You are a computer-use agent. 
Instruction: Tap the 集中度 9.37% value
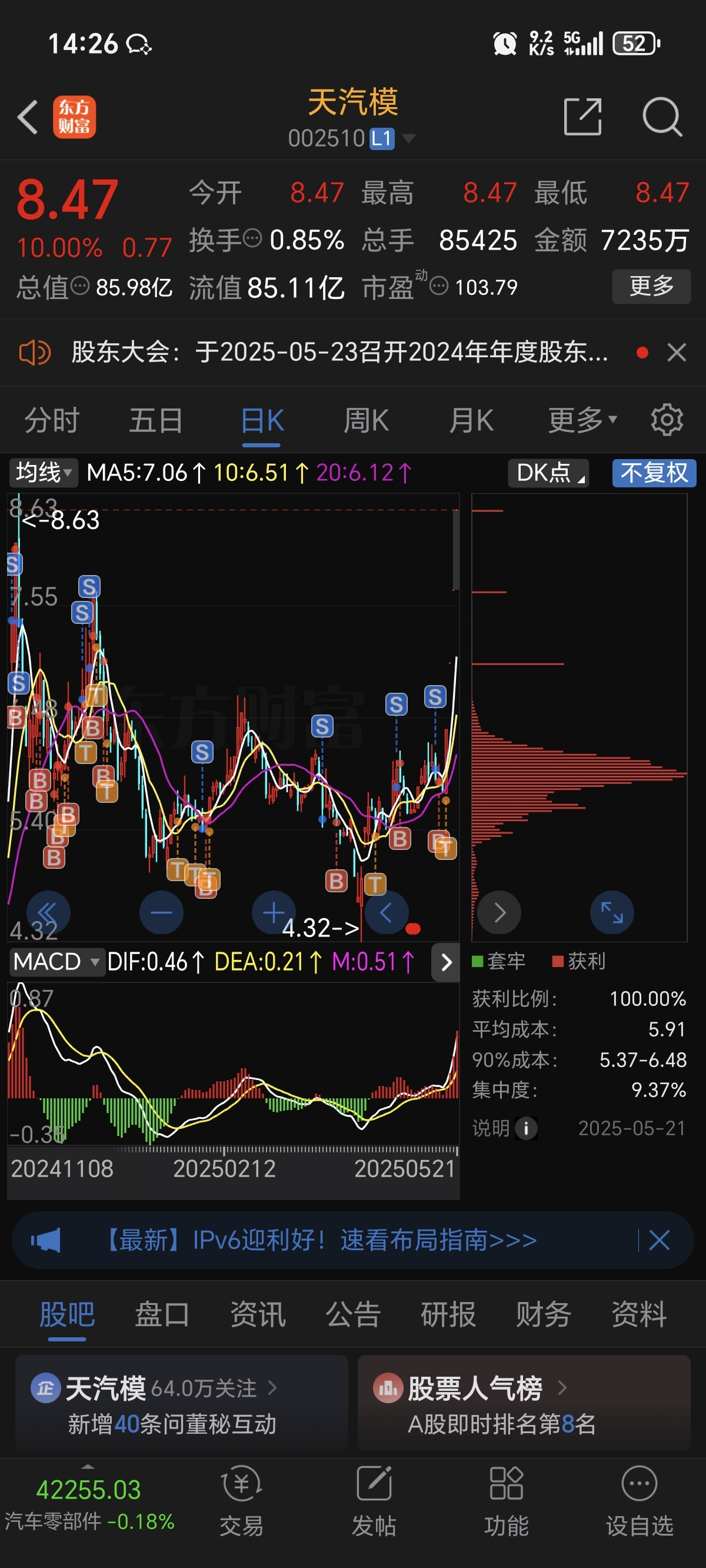tap(658, 1089)
